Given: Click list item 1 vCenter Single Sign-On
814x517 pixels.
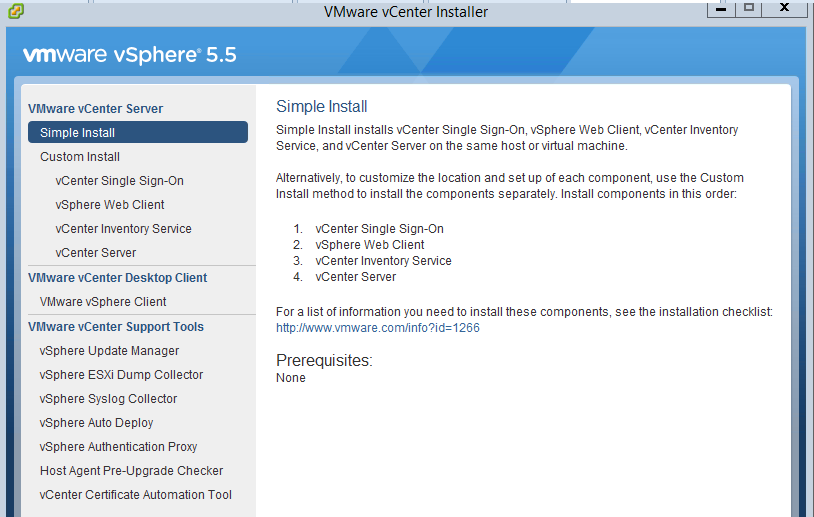Looking at the screenshot, I should [379, 229].
